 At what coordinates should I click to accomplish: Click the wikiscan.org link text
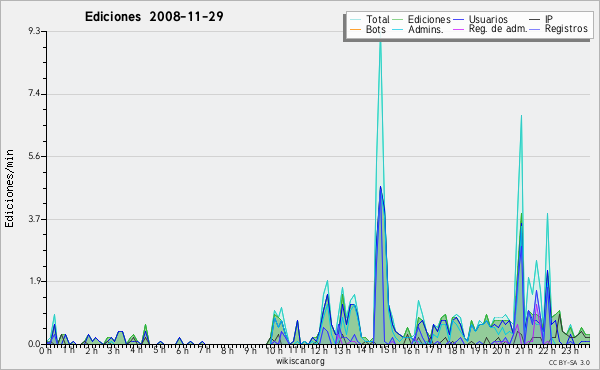tap(300, 361)
